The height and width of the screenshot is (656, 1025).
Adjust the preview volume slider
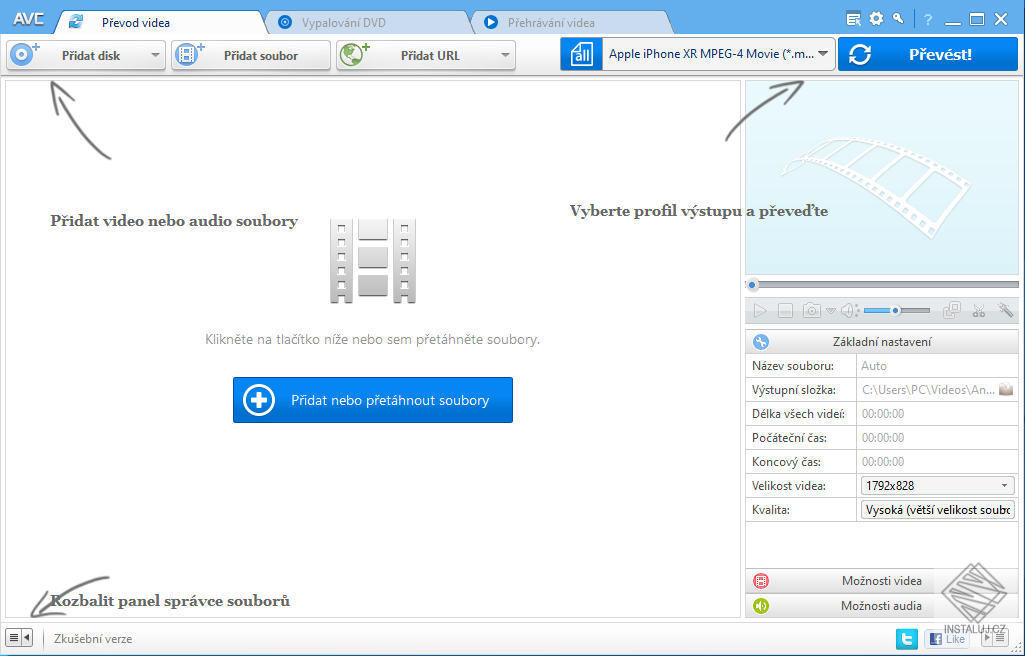coord(896,311)
